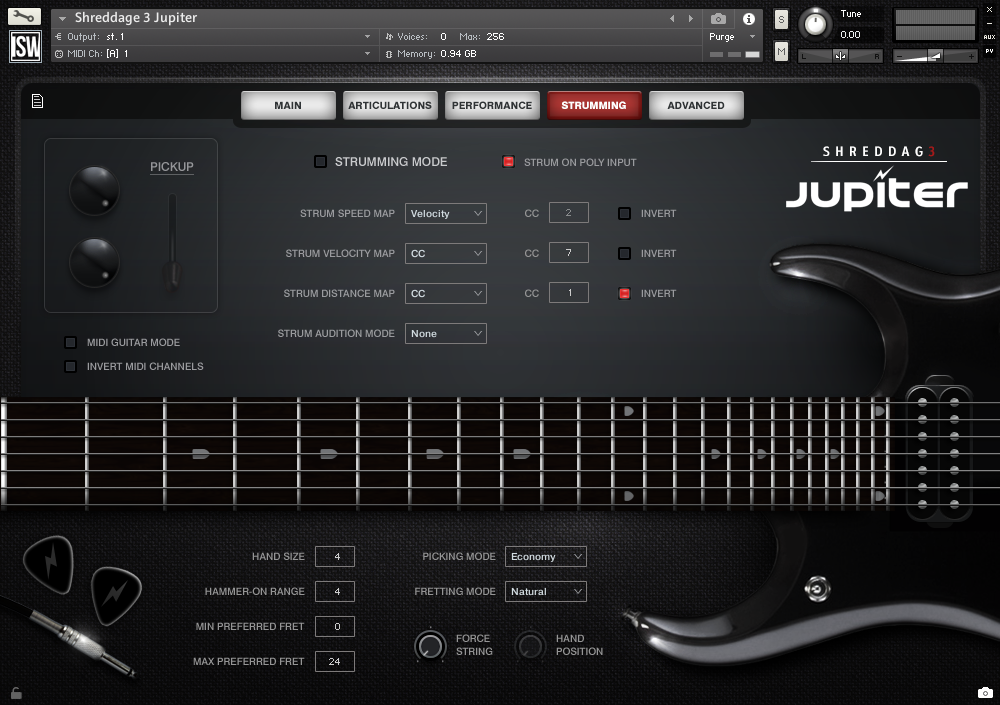Solo the instrument with the S icon
The width and height of the screenshot is (1000, 705).
(779, 18)
